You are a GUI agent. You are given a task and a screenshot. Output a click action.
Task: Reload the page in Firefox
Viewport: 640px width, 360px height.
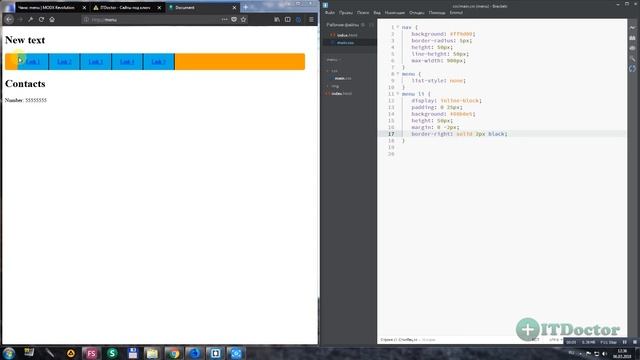click(41, 19)
